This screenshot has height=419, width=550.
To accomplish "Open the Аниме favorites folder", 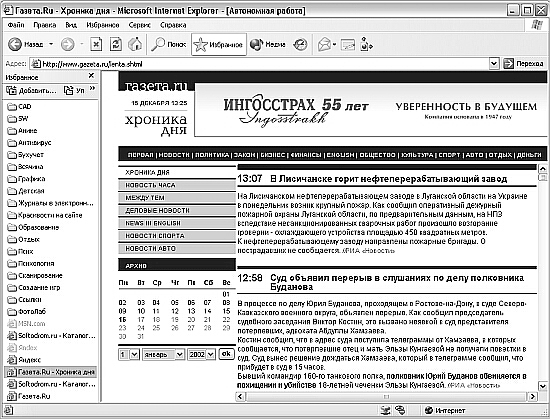I will (22, 131).
